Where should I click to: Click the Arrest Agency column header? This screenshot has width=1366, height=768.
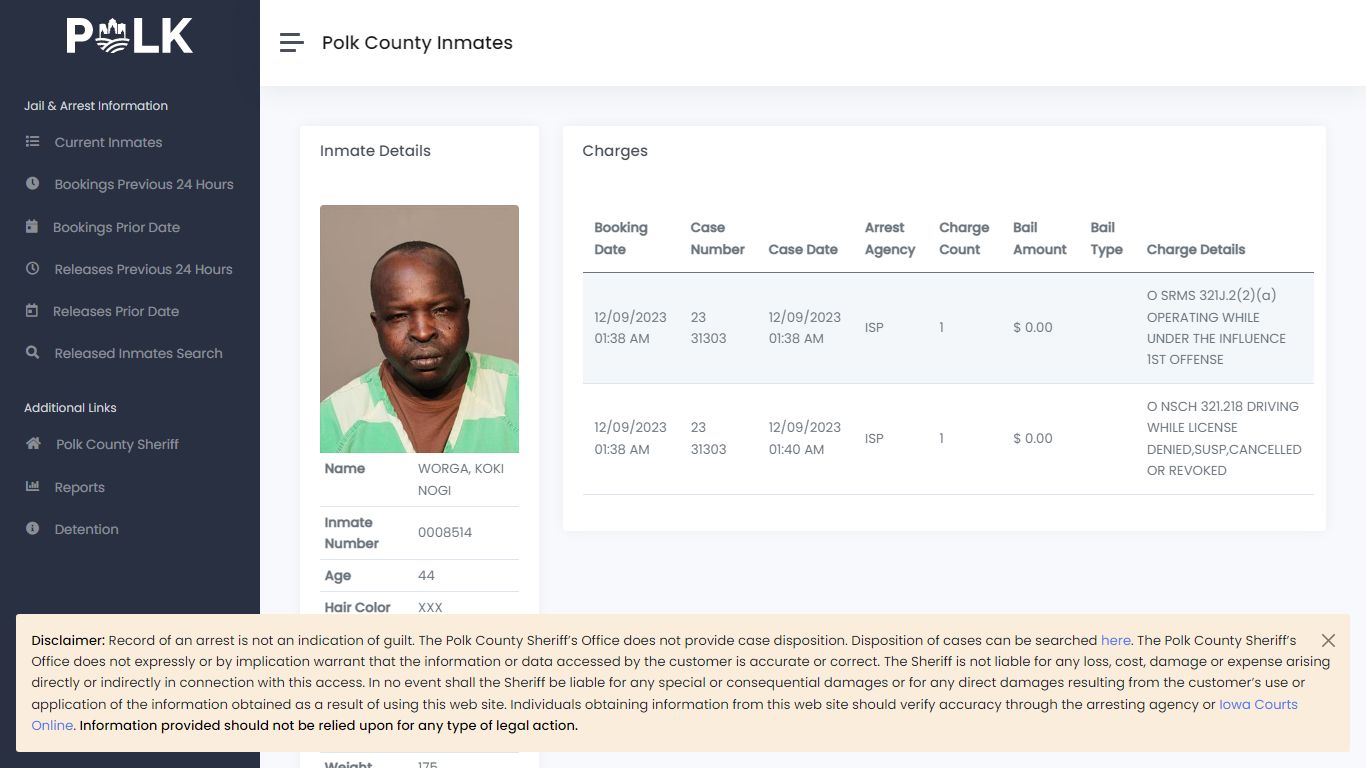click(890, 238)
